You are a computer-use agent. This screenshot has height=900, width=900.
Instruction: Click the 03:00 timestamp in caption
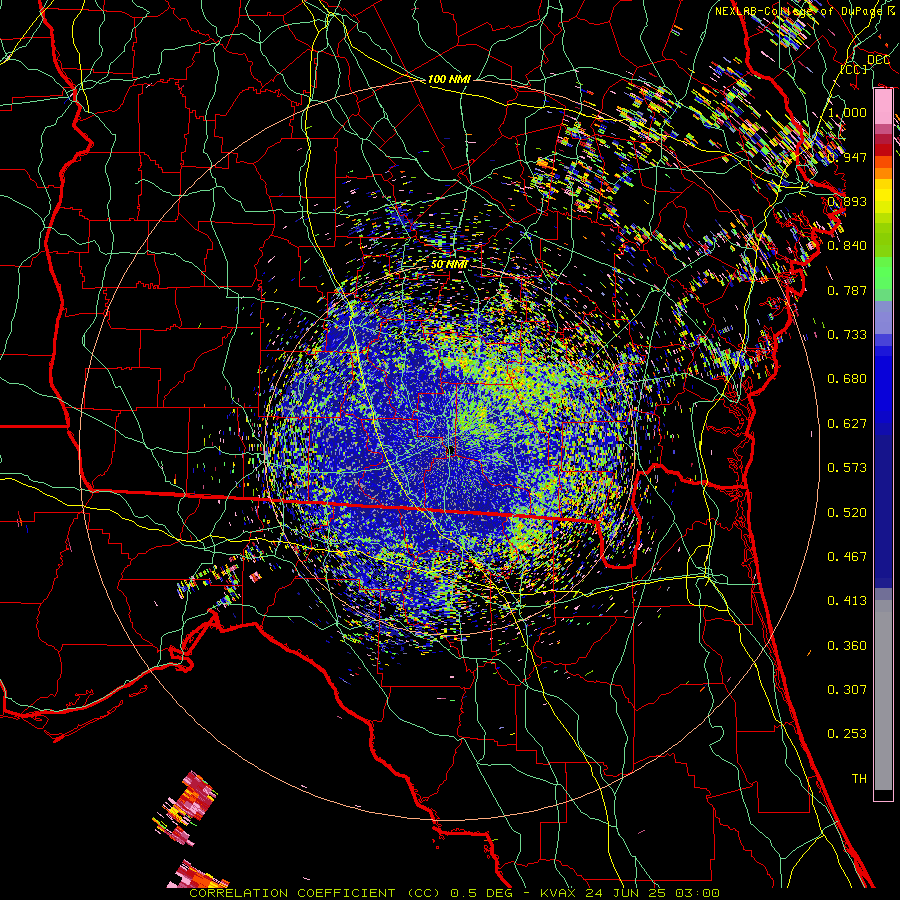[x=696, y=893]
